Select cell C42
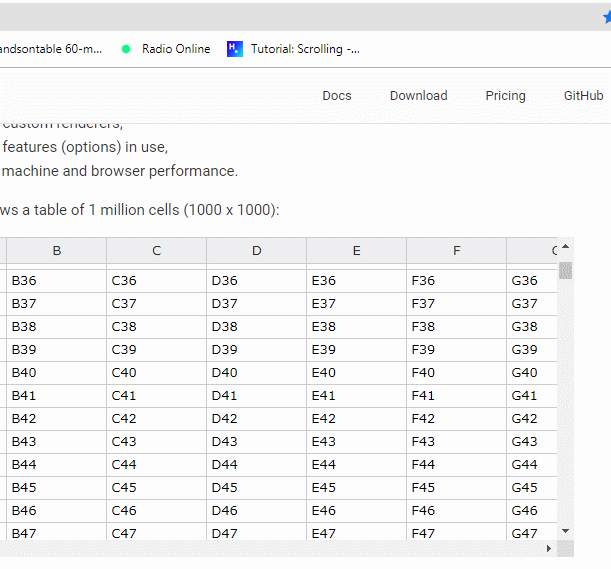This screenshot has width=611, height=569. tap(157, 419)
